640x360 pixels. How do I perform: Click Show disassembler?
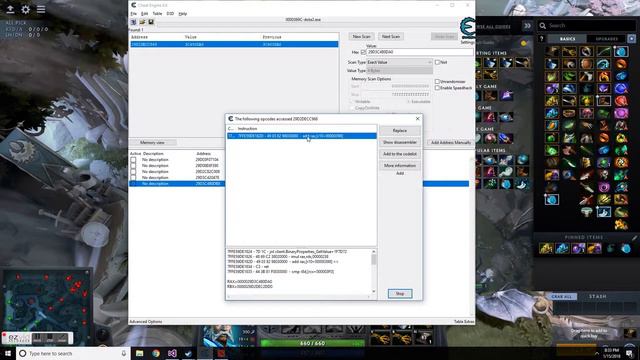tap(400, 142)
